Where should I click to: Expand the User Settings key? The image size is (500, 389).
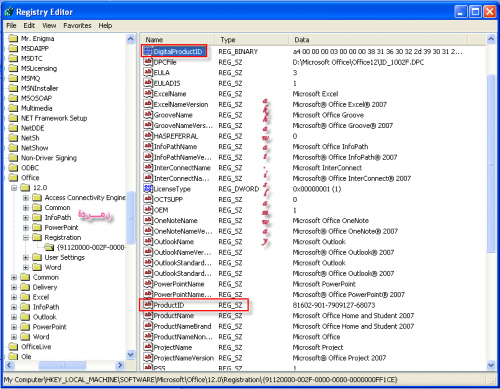(26, 257)
